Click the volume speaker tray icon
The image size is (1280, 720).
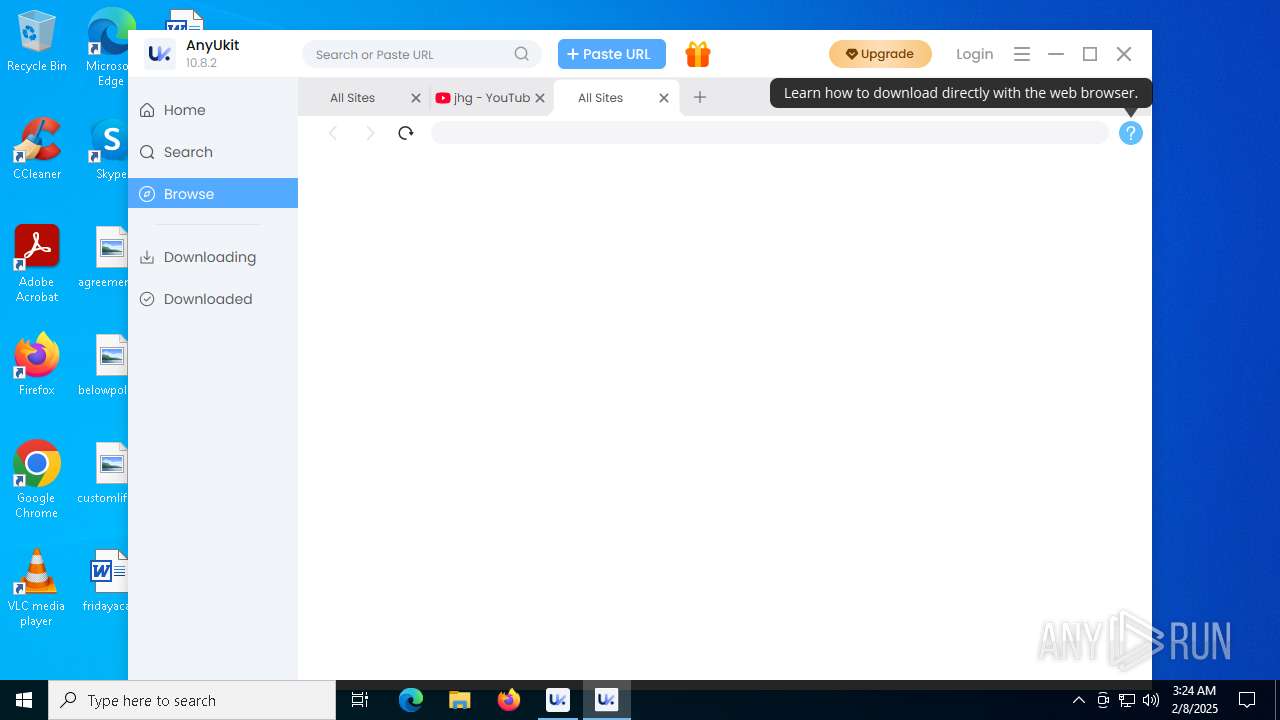(x=1151, y=700)
